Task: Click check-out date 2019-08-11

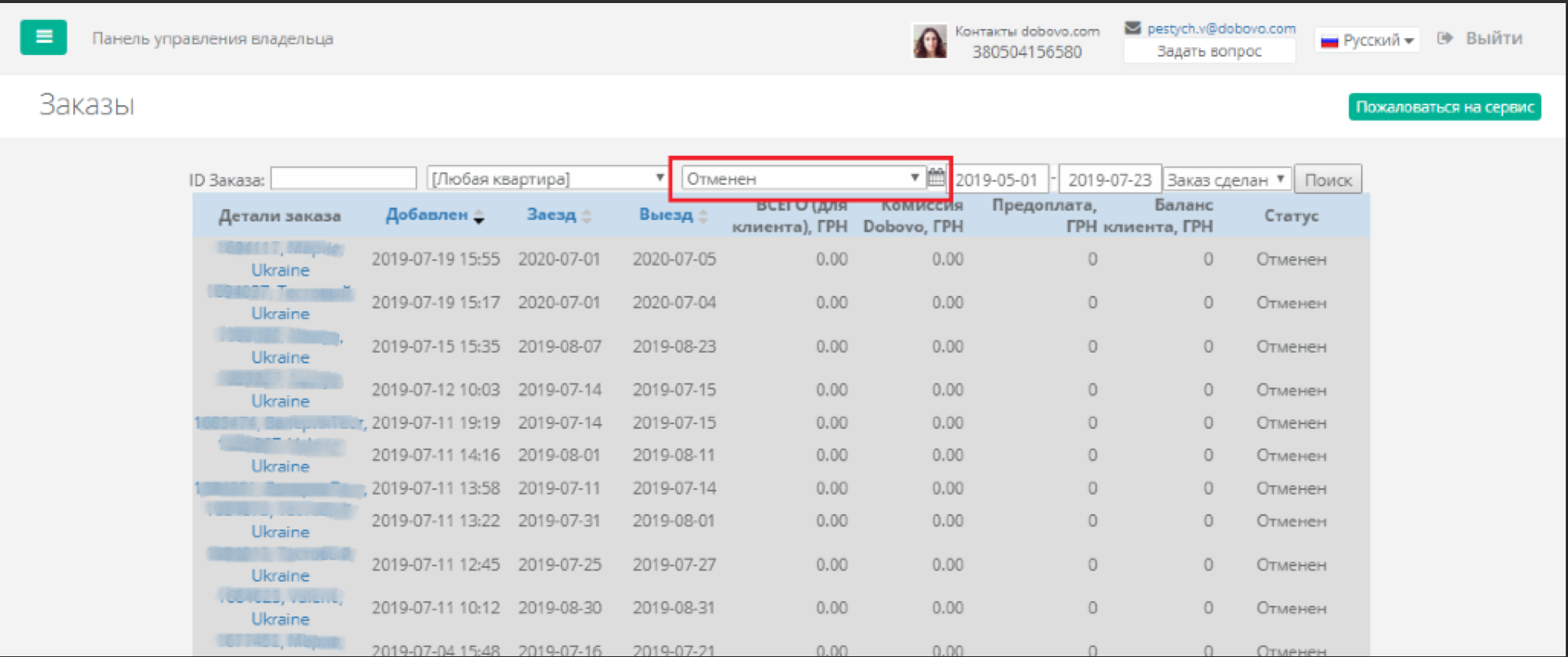Action: [675, 455]
